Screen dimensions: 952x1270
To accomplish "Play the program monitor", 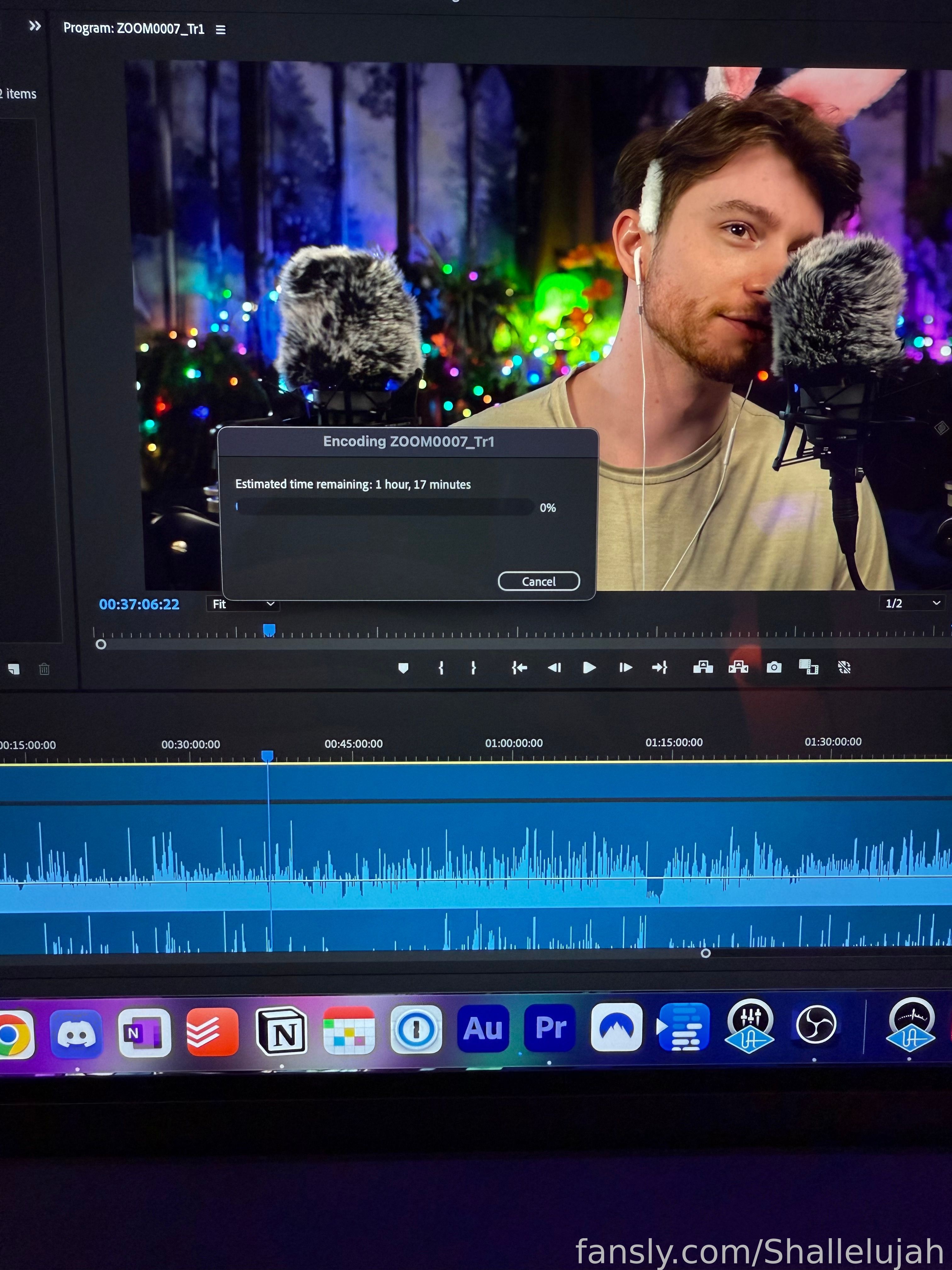I will [589, 668].
